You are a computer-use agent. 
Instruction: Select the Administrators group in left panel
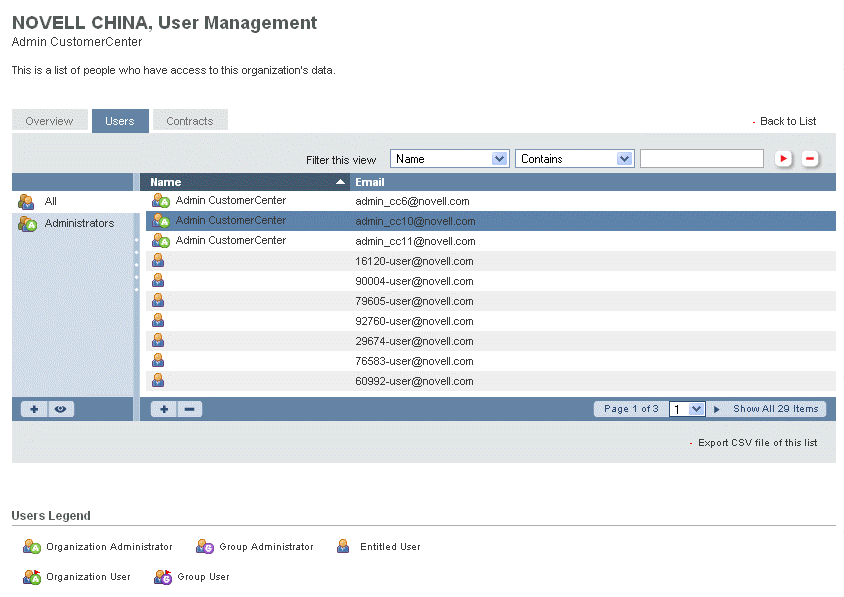click(x=79, y=223)
